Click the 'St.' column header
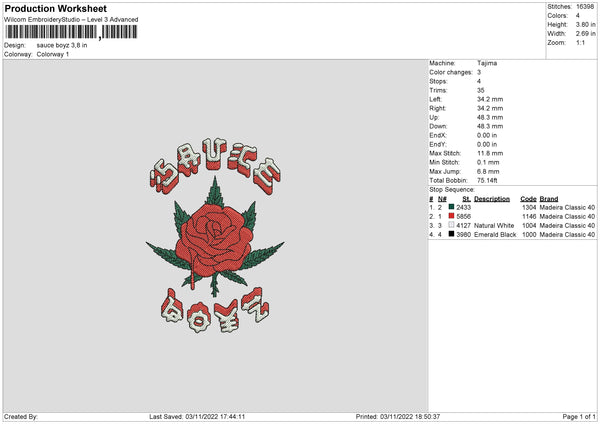Image resolution: width=600 pixels, height=424 pixels. [x=466, y=199]
